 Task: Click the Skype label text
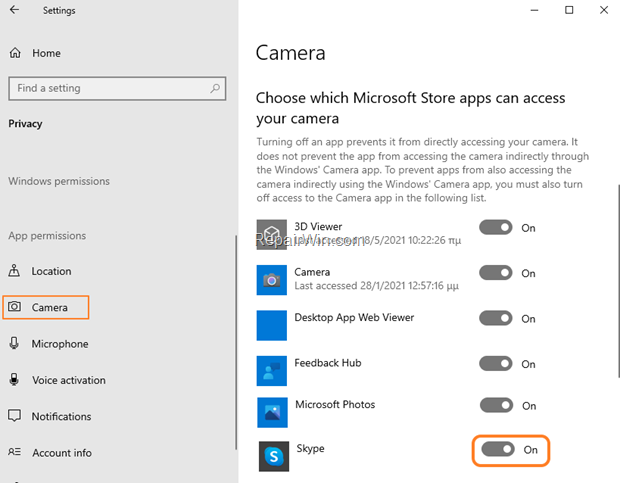click(x=310, y=449)
